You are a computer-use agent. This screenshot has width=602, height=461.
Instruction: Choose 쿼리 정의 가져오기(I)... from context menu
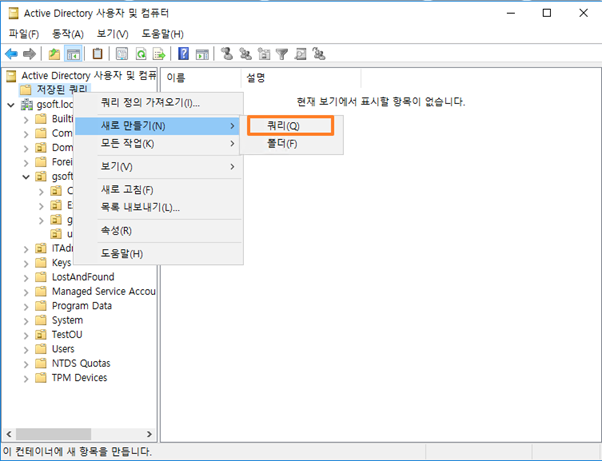[x=159, y=103]
